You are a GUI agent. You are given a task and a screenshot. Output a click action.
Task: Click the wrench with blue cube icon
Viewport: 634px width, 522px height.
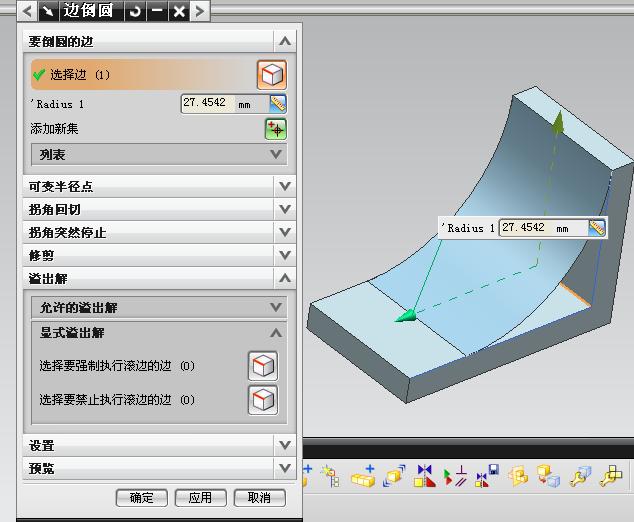point(580,476)
